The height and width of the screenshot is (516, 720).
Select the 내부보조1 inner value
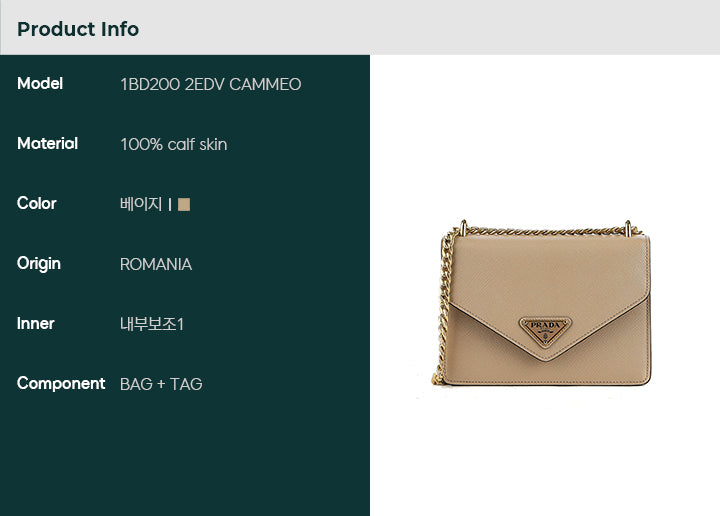pyautogui.click(x=152, y=324)
